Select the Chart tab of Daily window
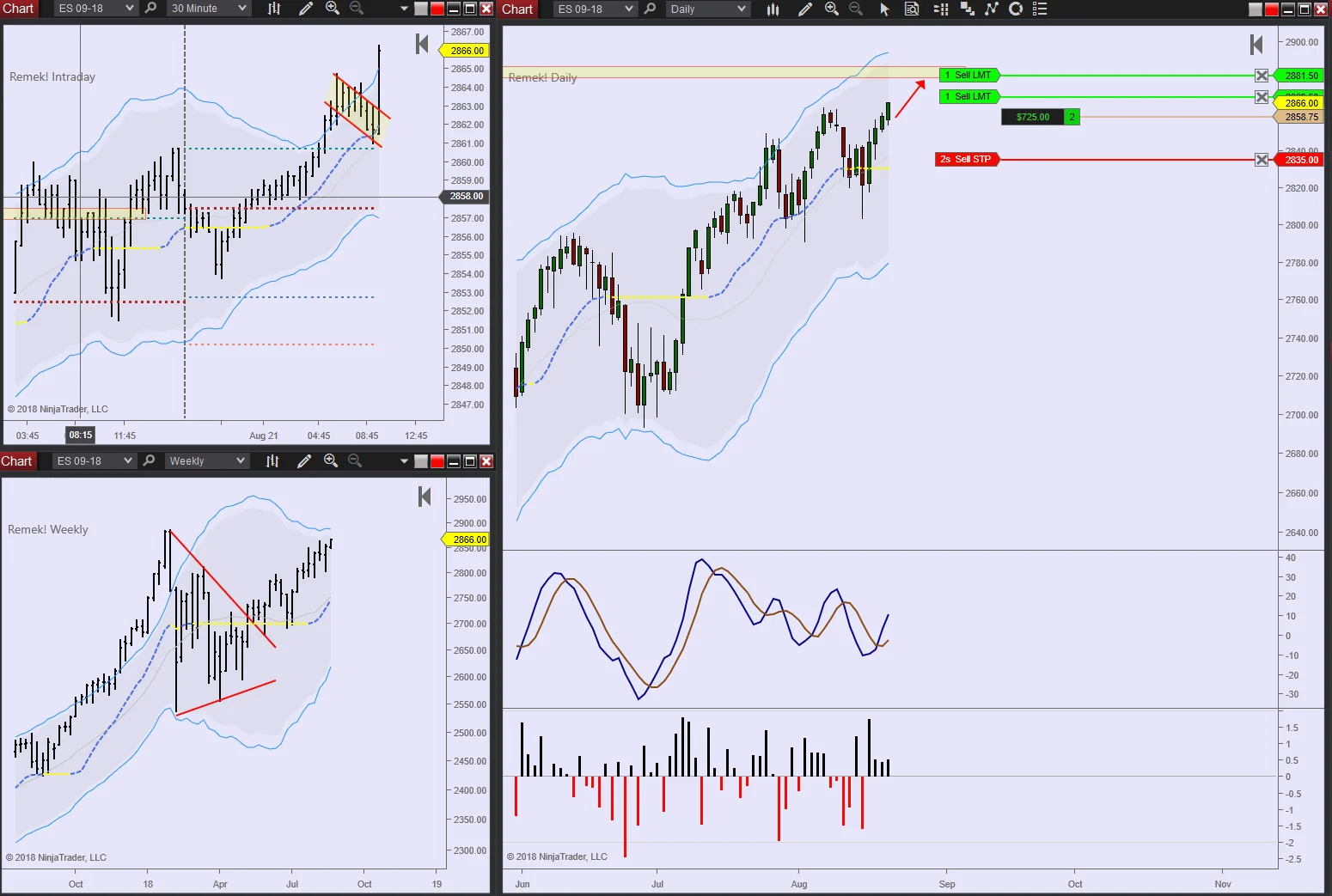The width and height of the screenshot is (1332, 896). coord(517,9)
